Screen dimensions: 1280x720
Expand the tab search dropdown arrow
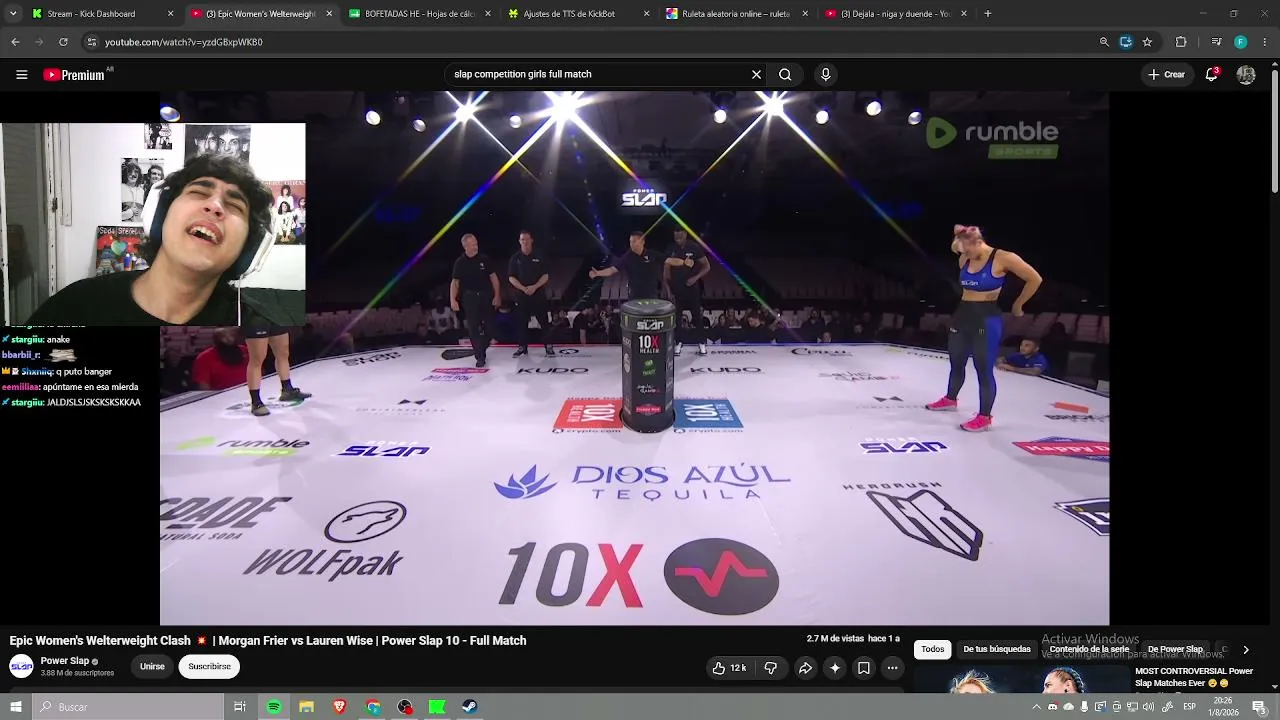(13, 14)
